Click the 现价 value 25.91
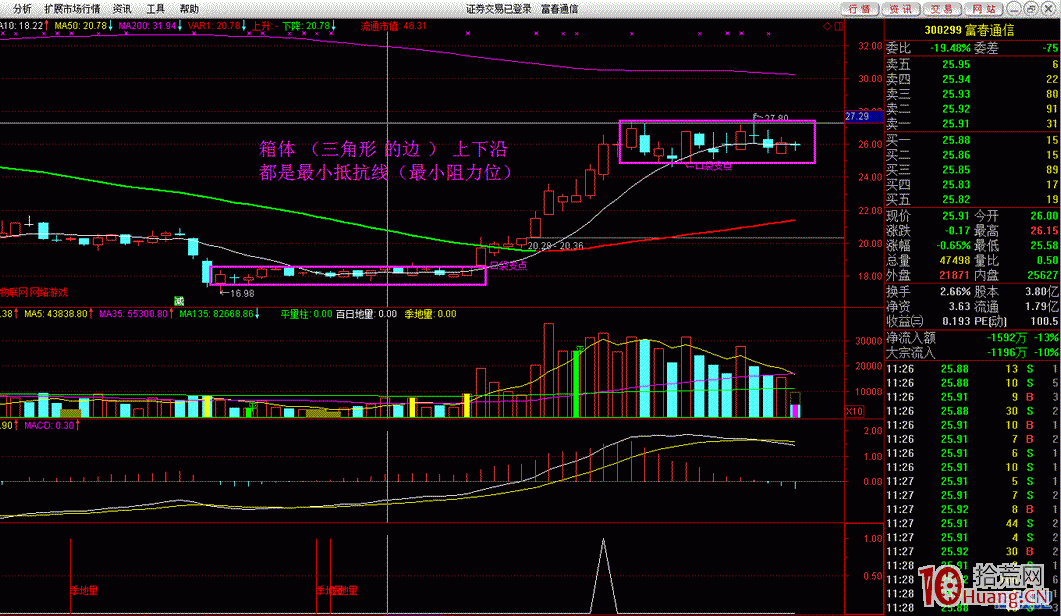1061x616 pixels. coord(956,216)
